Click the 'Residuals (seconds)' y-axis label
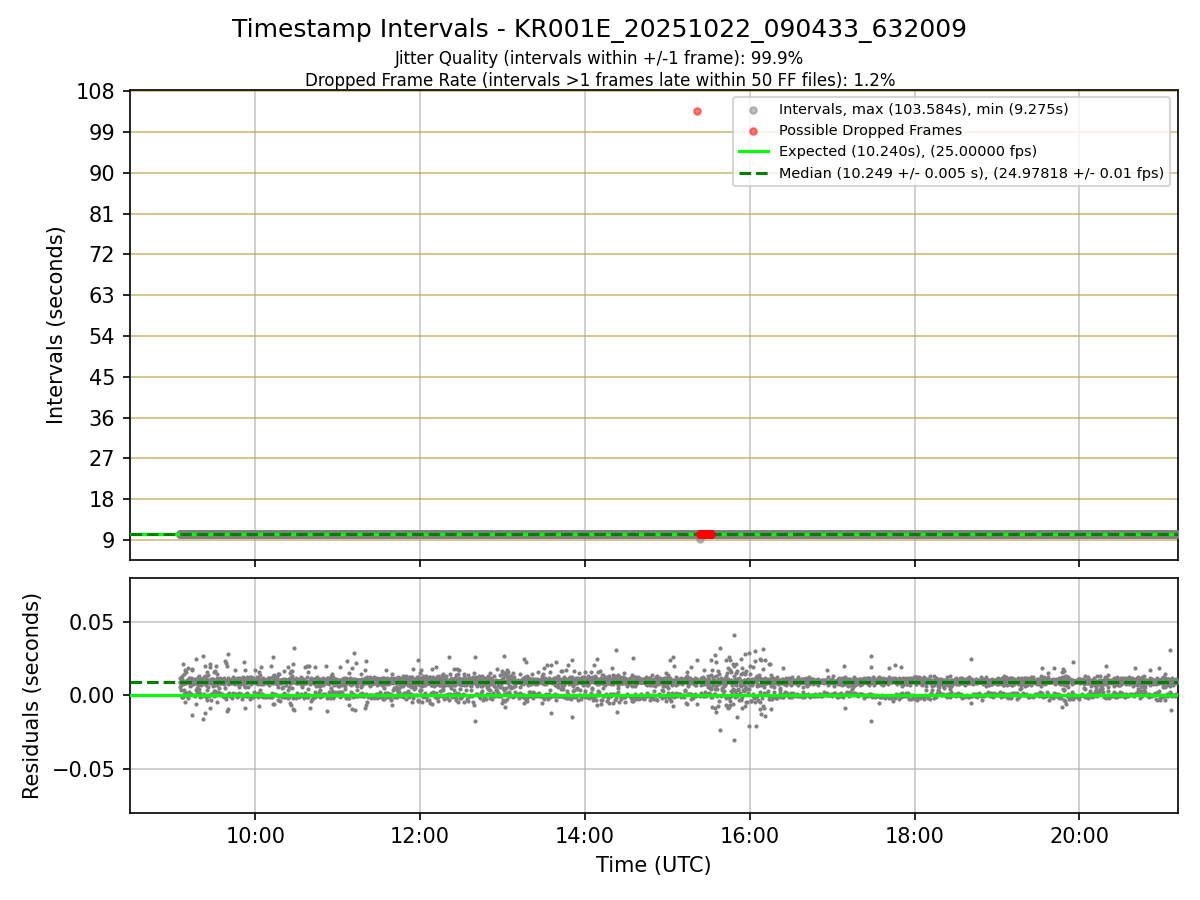 pos(32,696)
